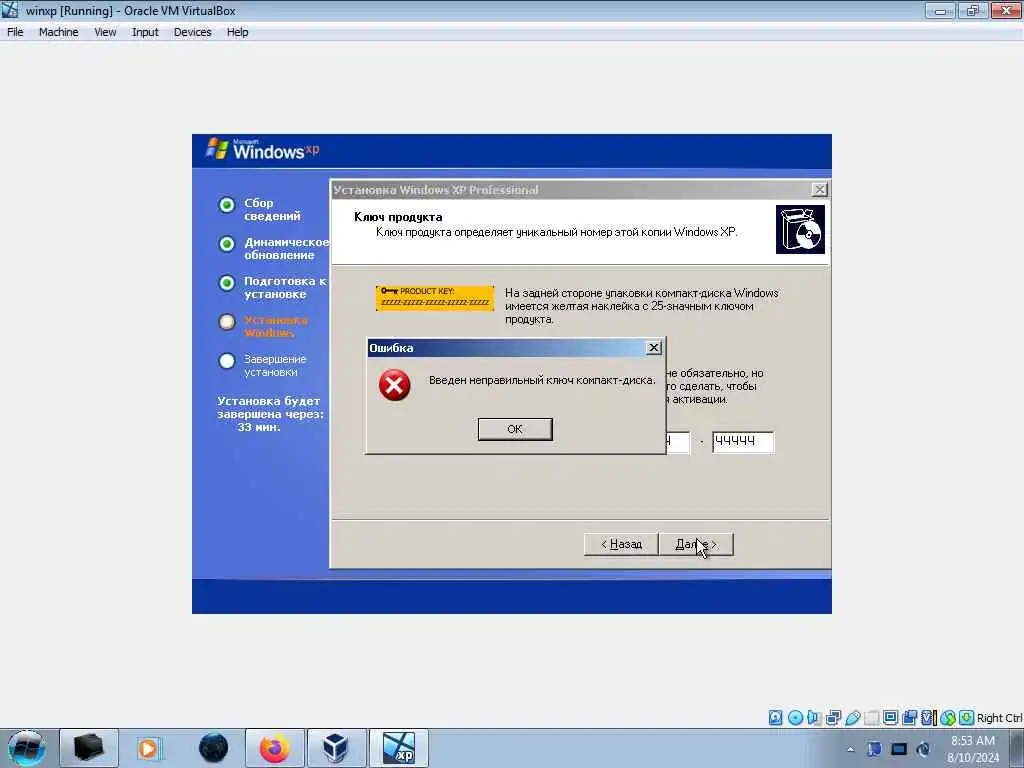Click the network adapter status icon
This screenshot has height=768, width=1024.
click(x=833, y=718)
